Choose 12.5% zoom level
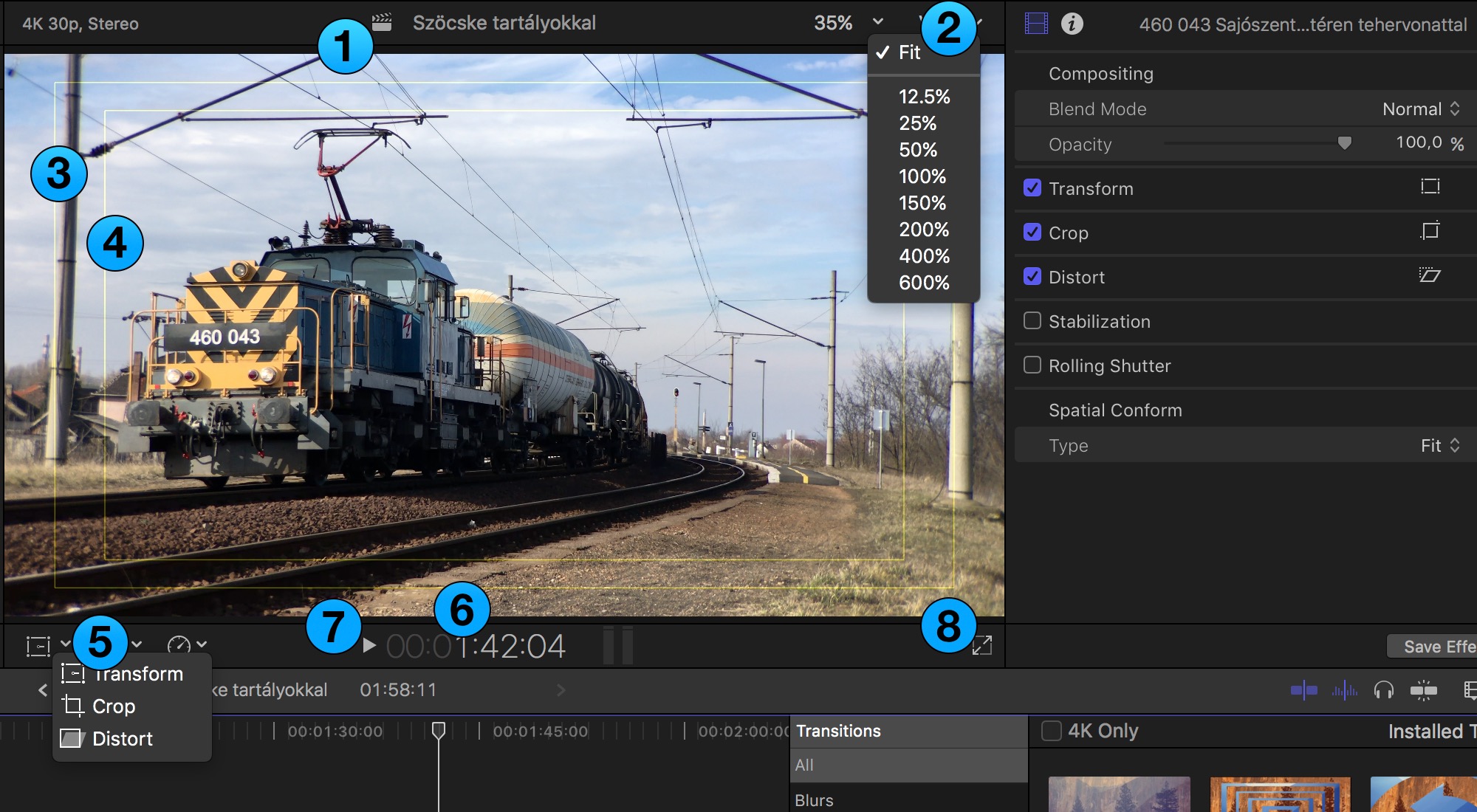The height and width of the screenshot is (812, 1477). (923, 97)
